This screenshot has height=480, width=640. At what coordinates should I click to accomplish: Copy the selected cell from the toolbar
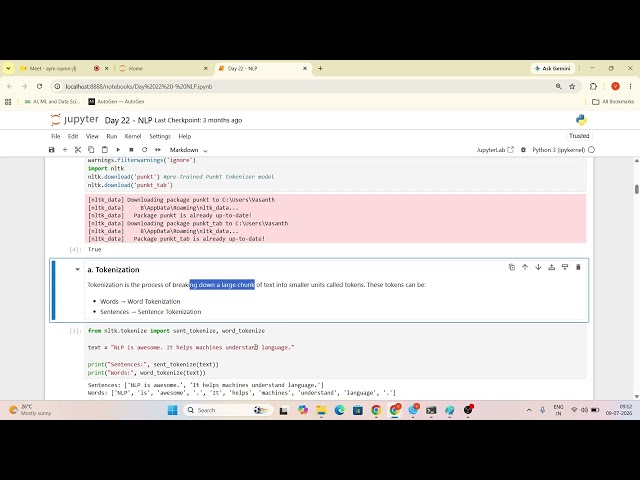pyautogui.click(x=91, y=150)
